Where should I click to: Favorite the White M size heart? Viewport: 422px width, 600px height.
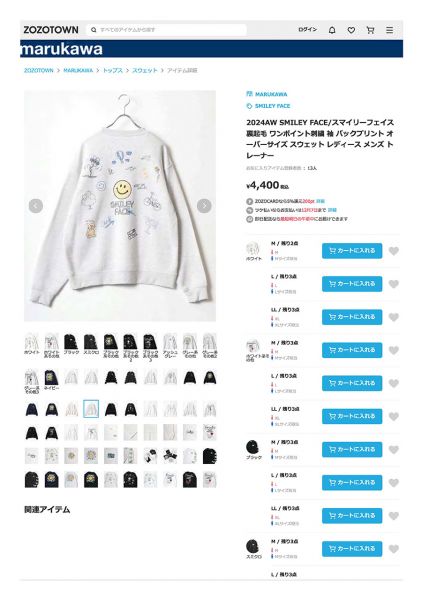pyautogui.click(x=394, y=251)
